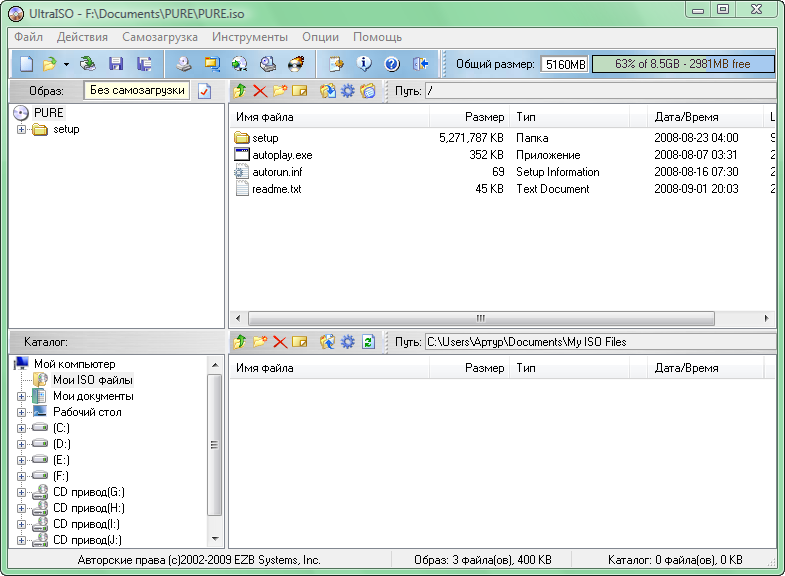785x576 pixels.
Task: Expand the CD привод(G:) node
Action: (x=22, y=493)
